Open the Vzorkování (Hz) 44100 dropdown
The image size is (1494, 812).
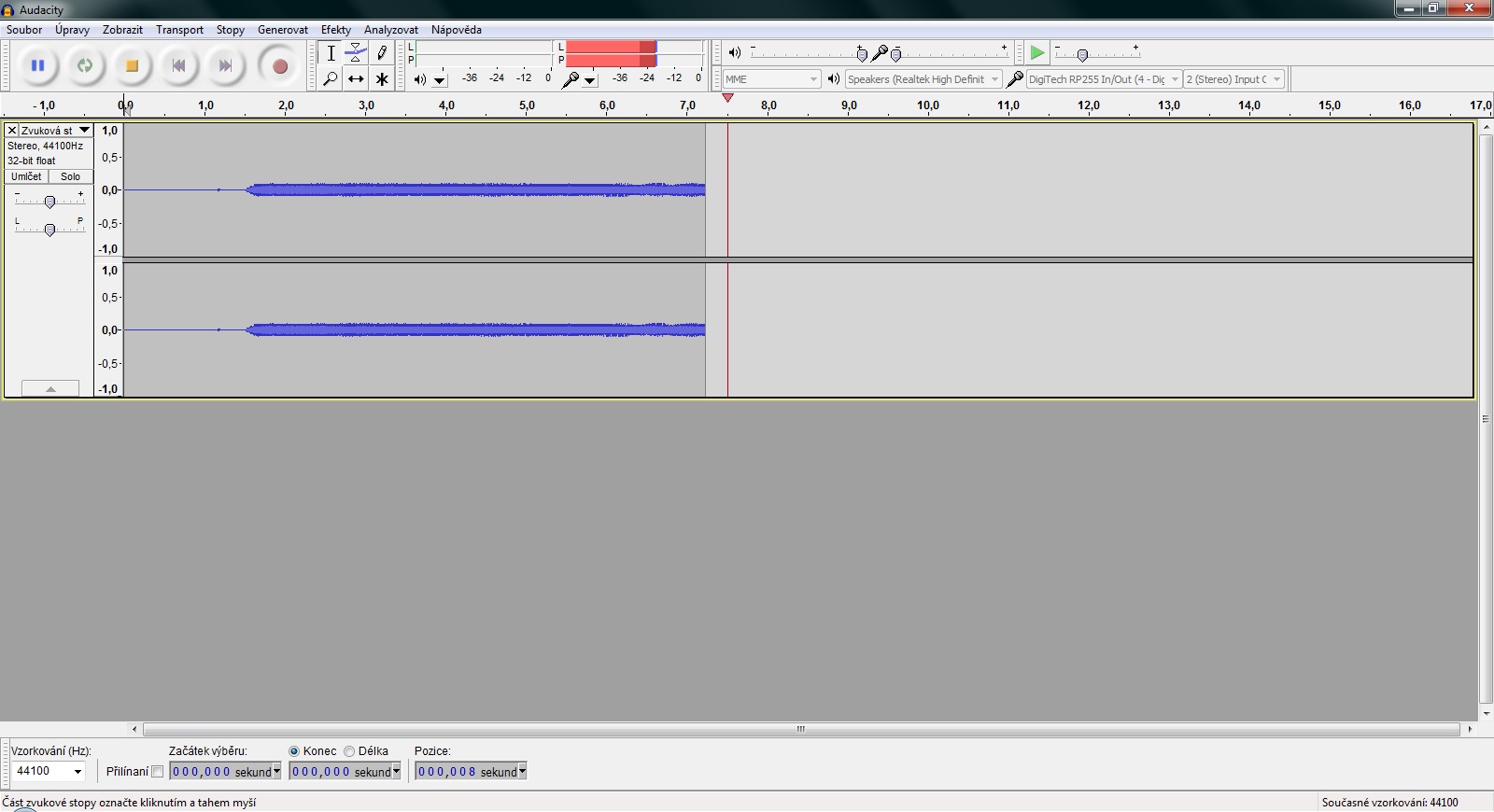(x=49, y=771)
